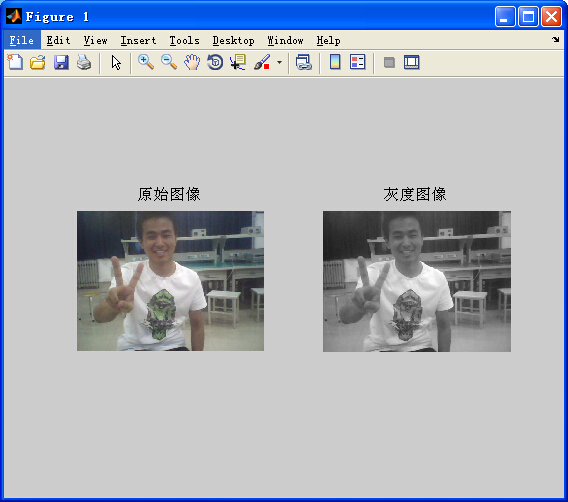Expand the Brush color dropdown arrow
Screen dimensions: 568x502
pos(279,62)
